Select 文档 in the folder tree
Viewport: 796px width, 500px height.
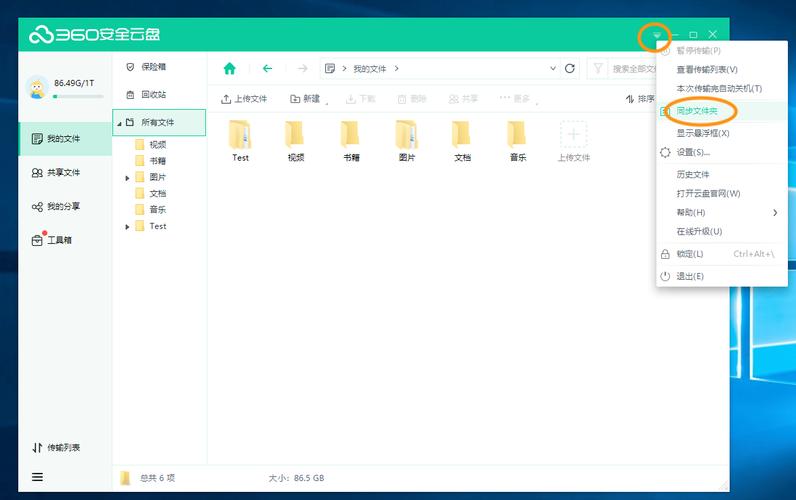click(x=157, y=193)
